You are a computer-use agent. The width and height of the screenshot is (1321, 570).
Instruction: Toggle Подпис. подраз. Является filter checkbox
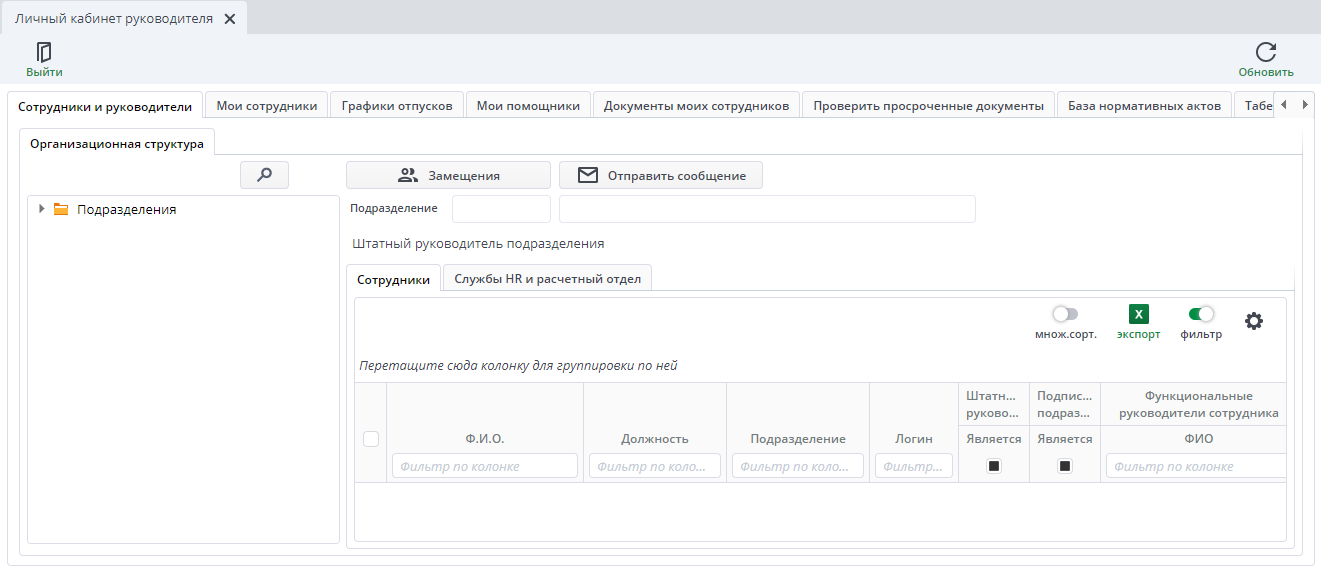coord(1065,466)
